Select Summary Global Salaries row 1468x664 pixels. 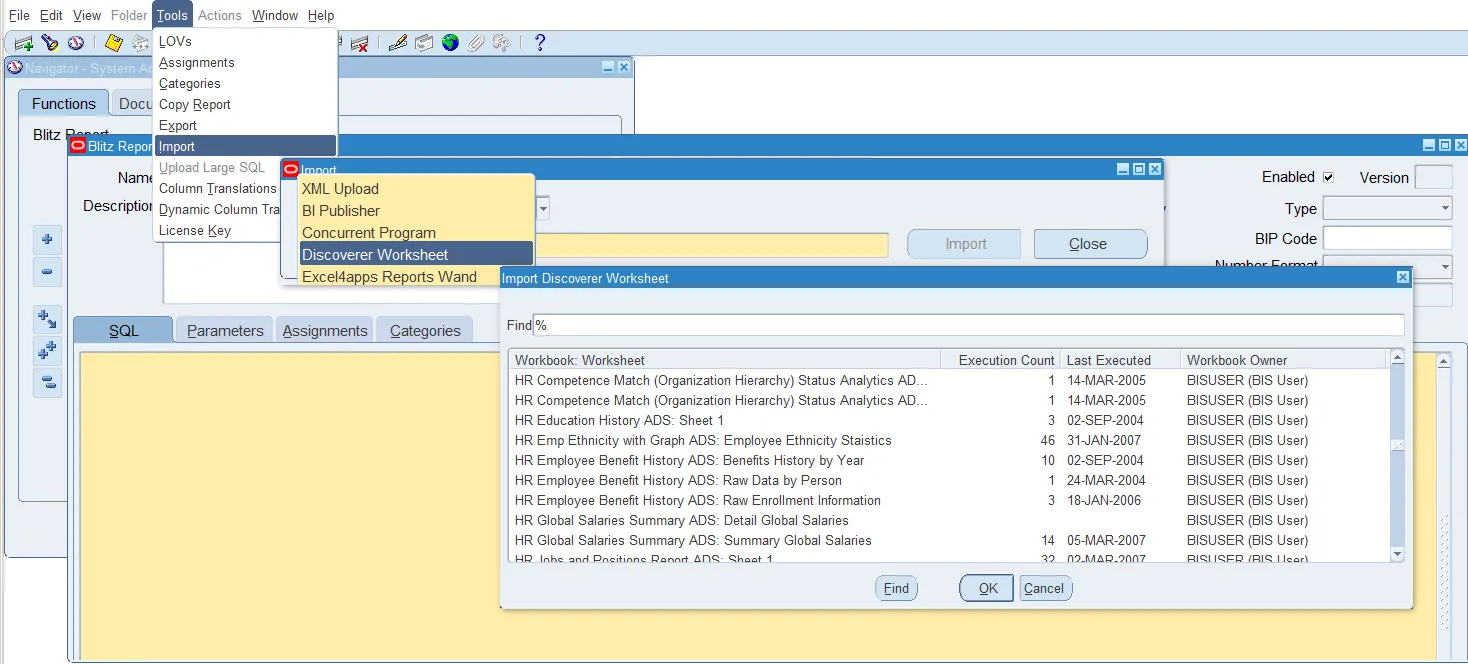(x=948, y=540)
